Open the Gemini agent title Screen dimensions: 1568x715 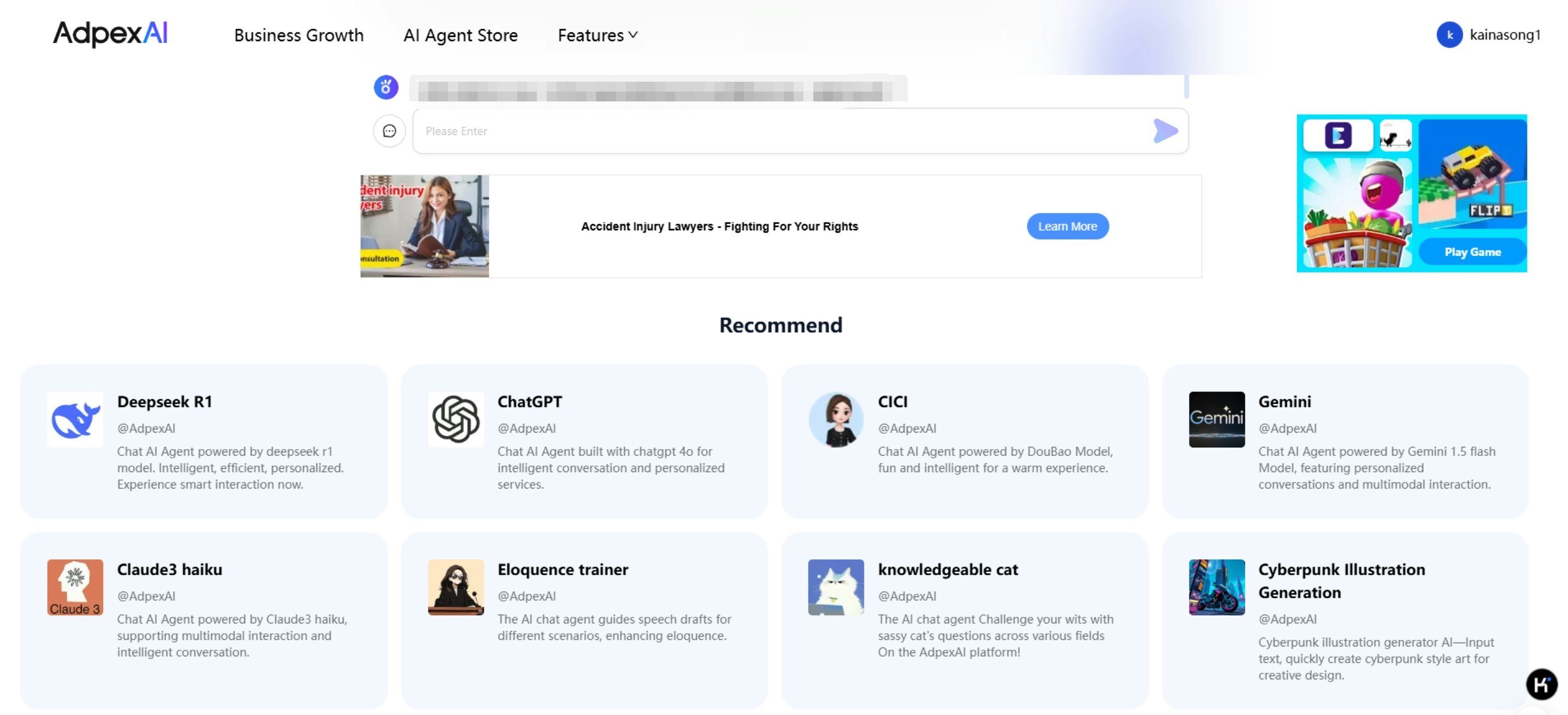tap(1284, 401)
